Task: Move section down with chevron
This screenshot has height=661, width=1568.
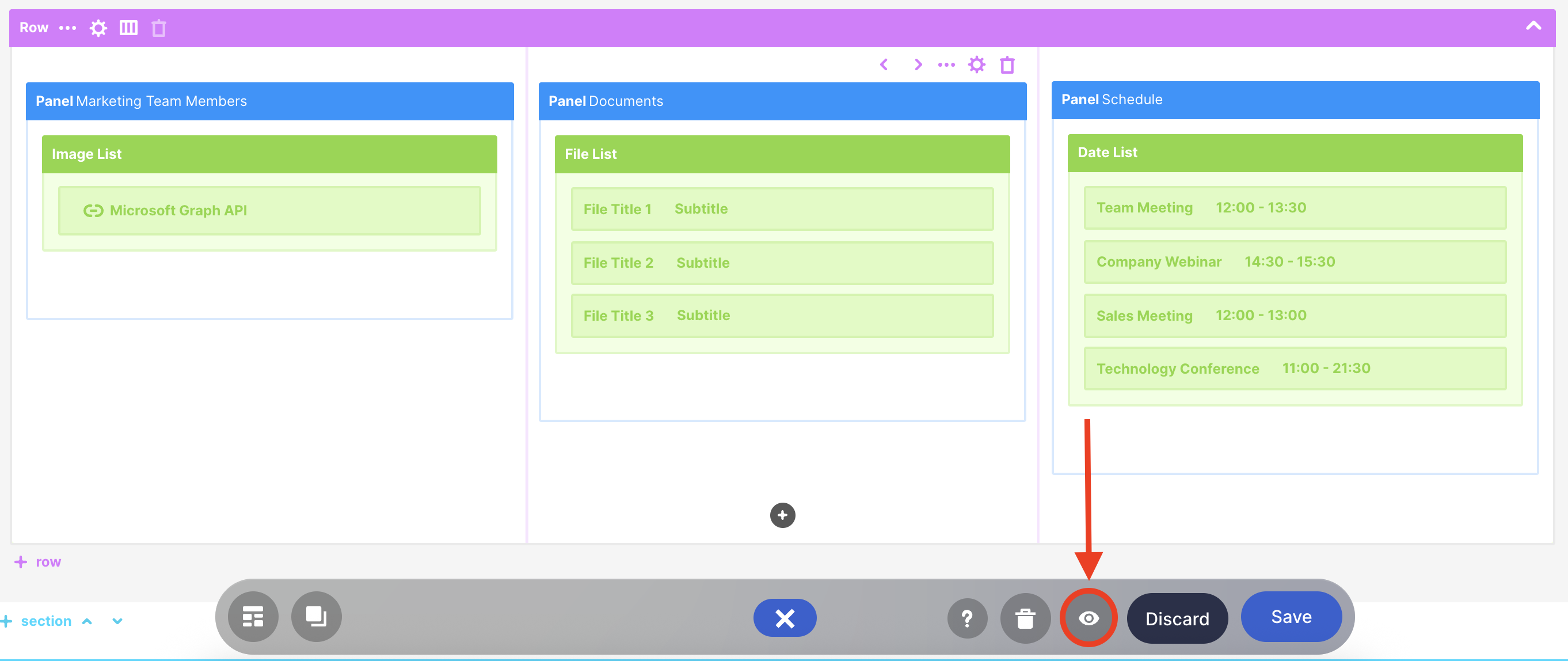Action: coord(117,621)
